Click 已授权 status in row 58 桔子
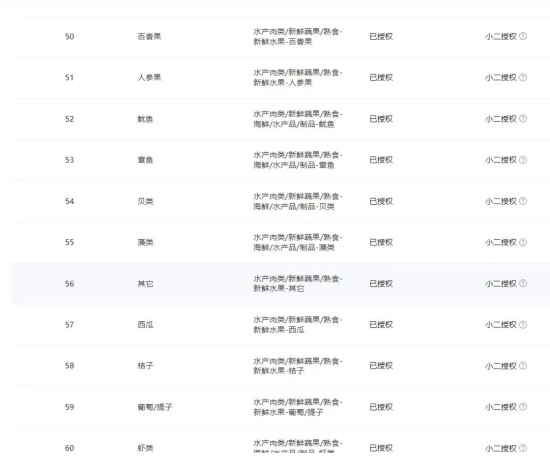Screen dimensions: 550x470 click(x=381, y=366)
